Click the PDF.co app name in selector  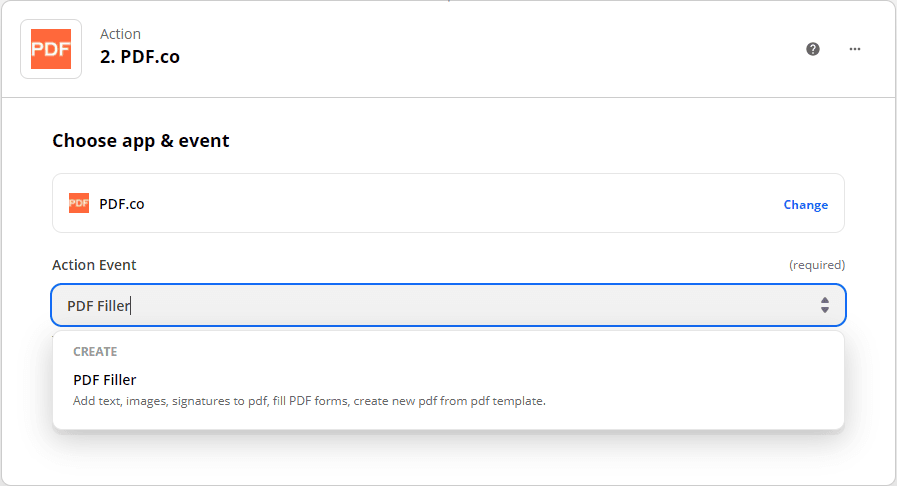(122, 204)
